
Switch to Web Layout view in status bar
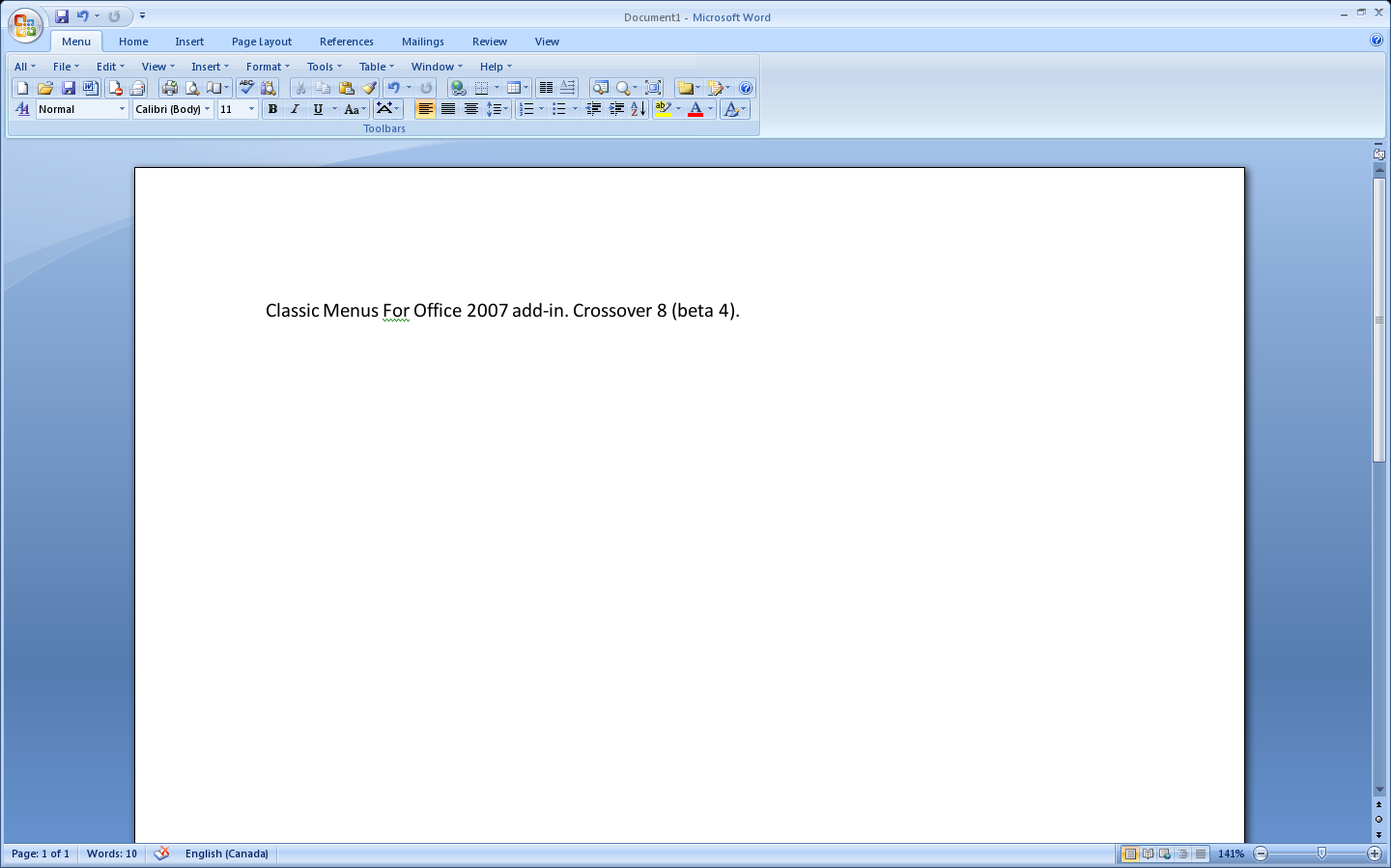[x=1165, y=854]
